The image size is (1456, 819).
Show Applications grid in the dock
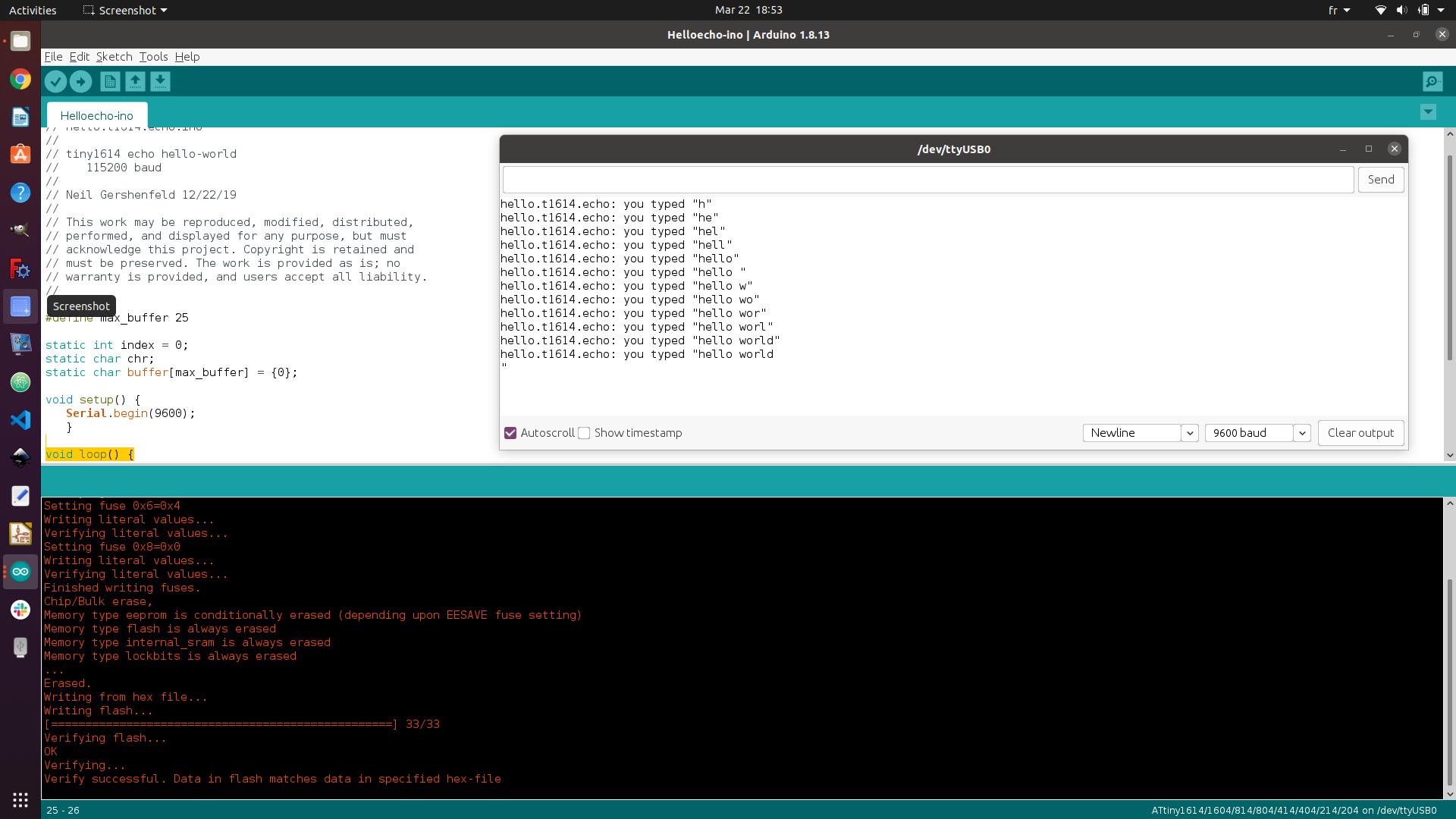pyautogui.click(x=20, y=800)
